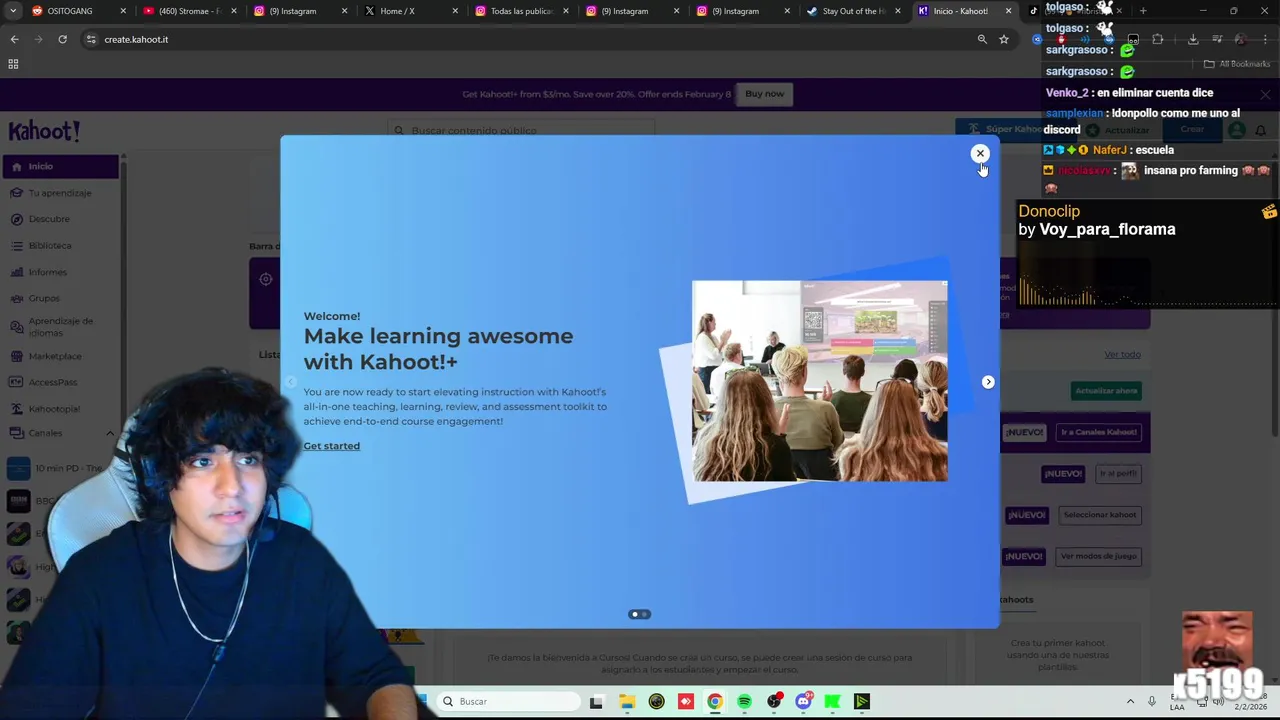Open File Explorer from the taskbar
The width and height of the screenshot is (1280, 720).
tap(627, 702)
